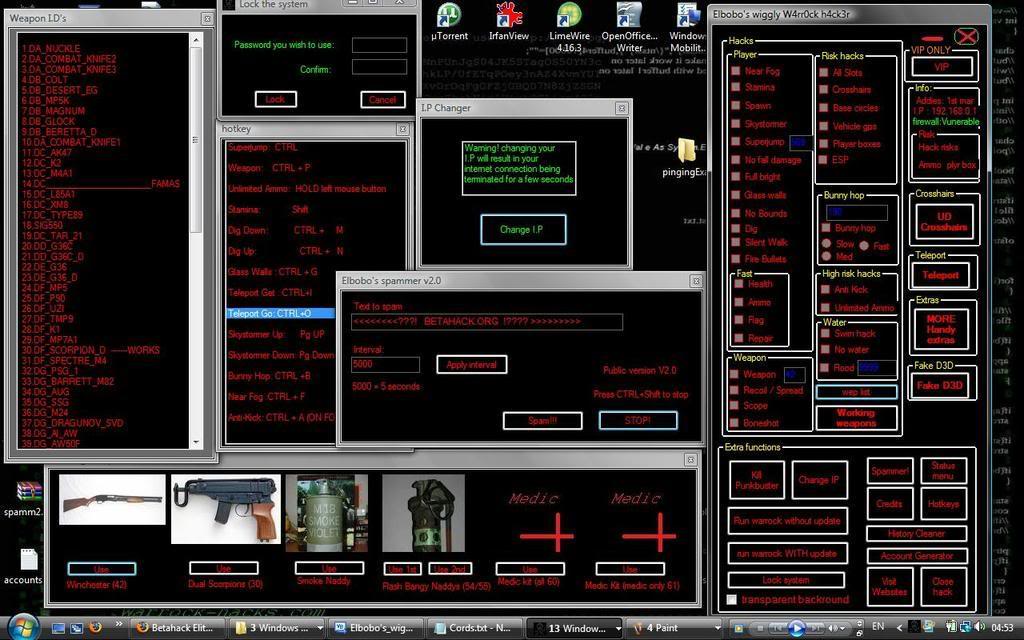Click the volume speaker icon in system tray
The width and height of the screenshot is (1024, 640).
click(x=978, y=627)
